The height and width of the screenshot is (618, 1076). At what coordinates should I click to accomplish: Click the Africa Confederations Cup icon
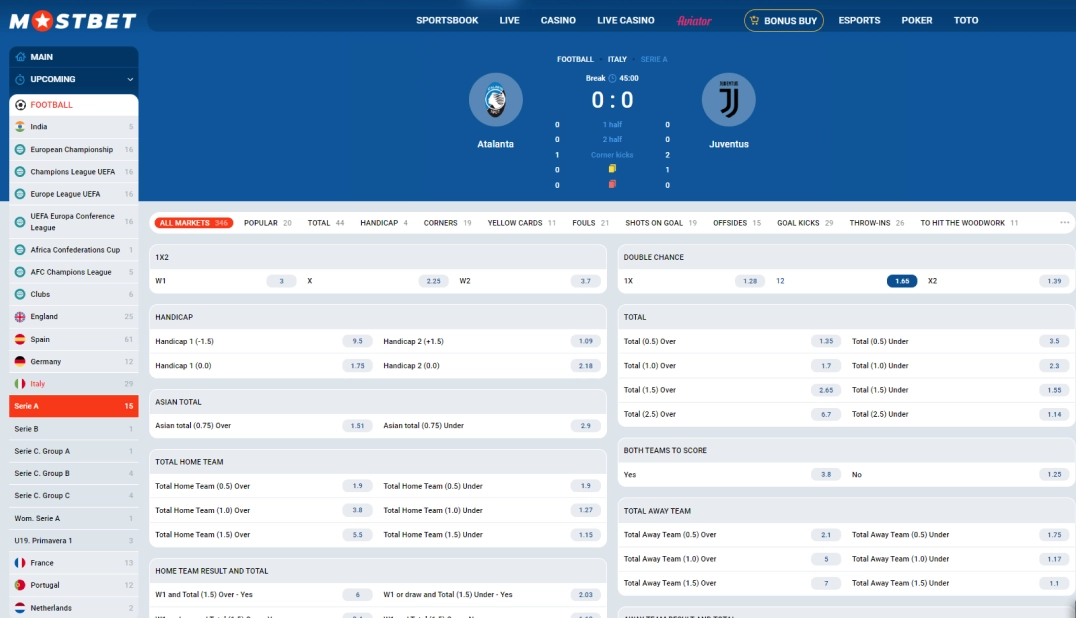point(20,250)
